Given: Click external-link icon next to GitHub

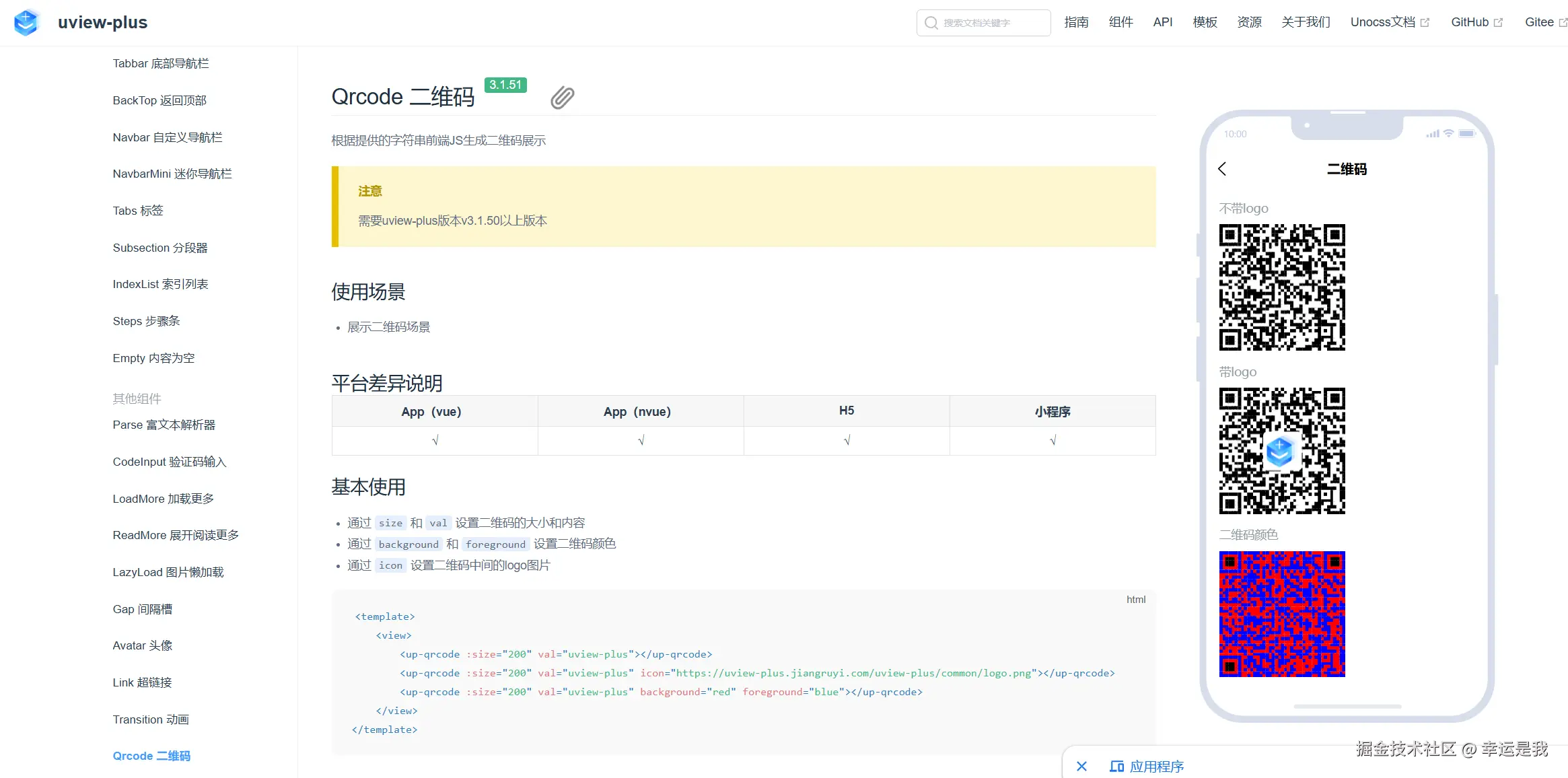Looking at the screenshot, I should (1498, 23).
